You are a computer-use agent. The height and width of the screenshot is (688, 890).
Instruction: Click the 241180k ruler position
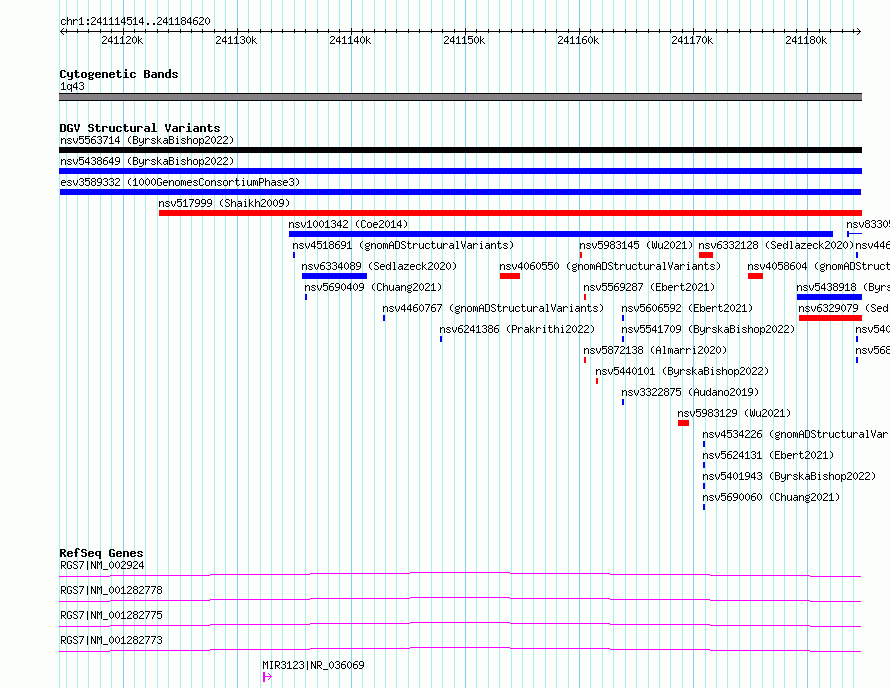806,40
